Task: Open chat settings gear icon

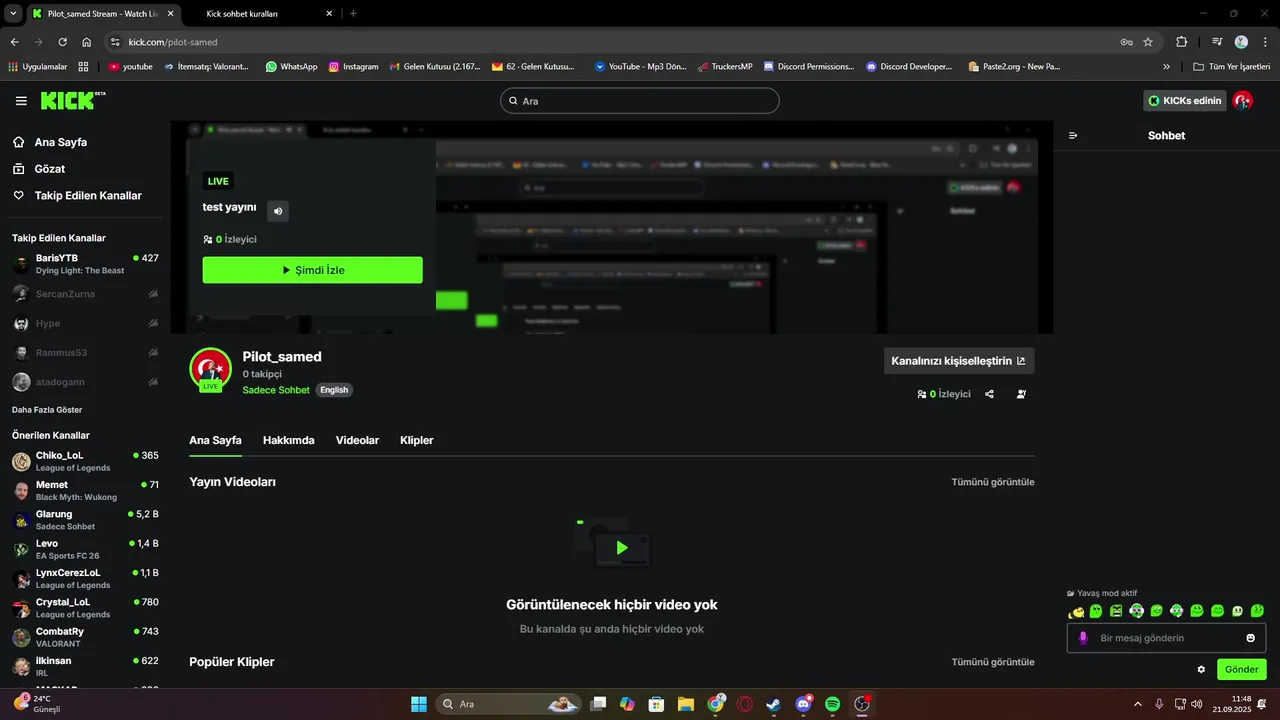Action: [x=1201, y=669]
